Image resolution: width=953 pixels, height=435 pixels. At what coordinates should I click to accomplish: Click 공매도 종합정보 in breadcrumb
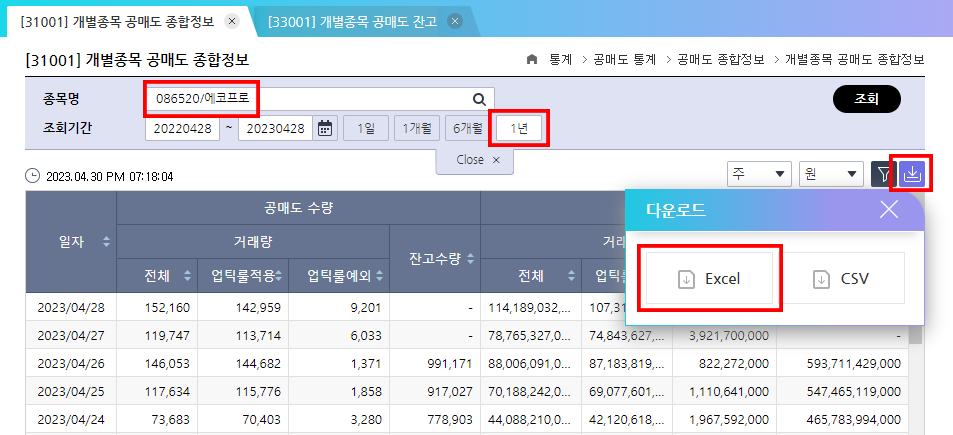tap(721, 60)
